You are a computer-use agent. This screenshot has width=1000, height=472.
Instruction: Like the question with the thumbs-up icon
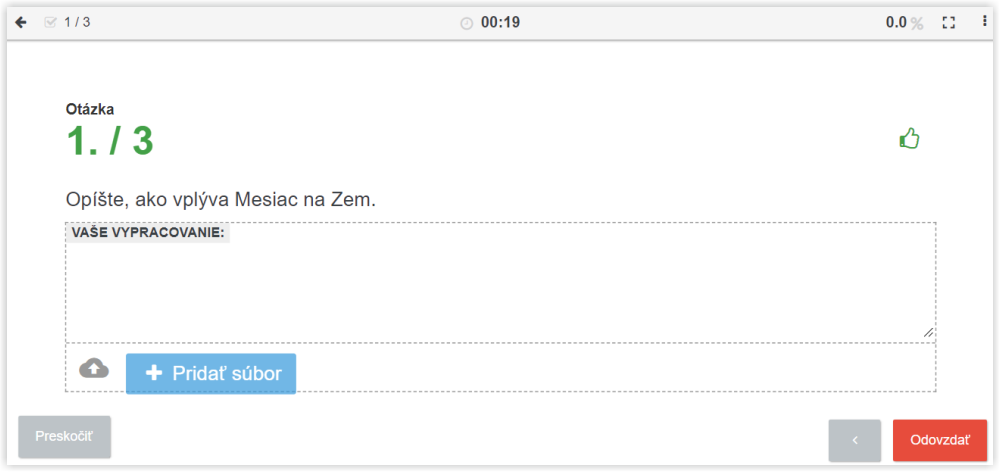[909, 138]
